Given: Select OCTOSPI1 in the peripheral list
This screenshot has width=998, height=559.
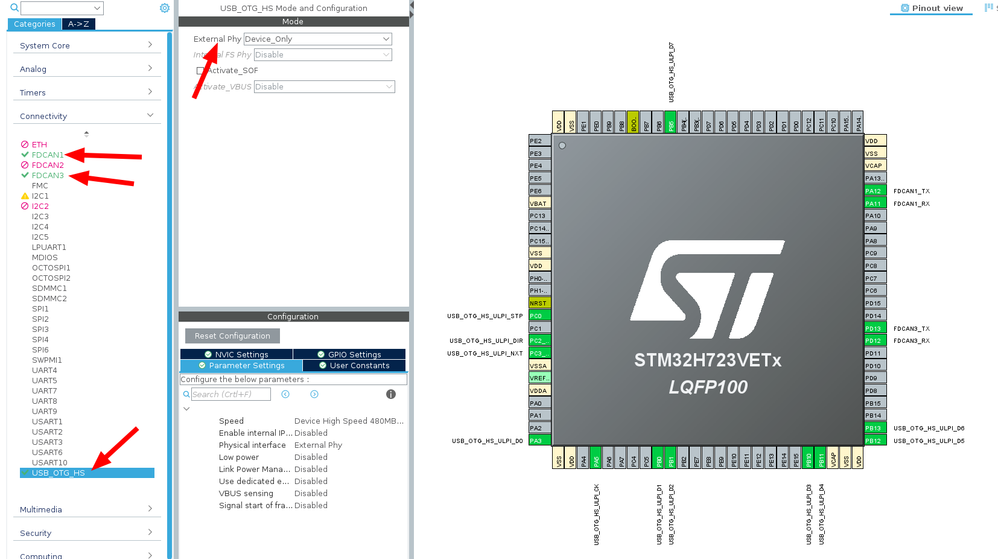Looking at the screenshot, I should click(x=51, y=268).
